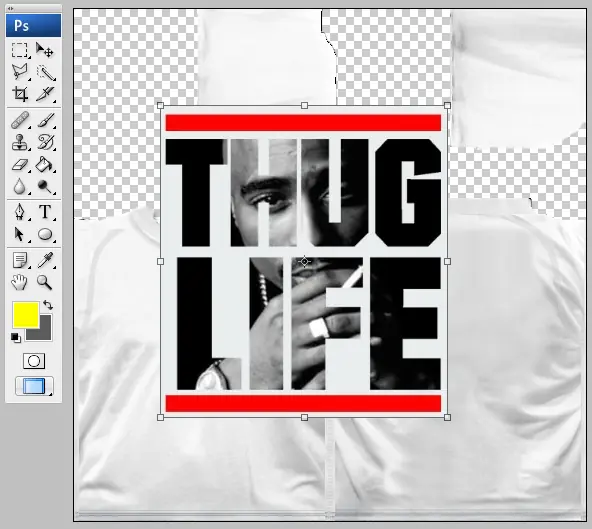
Task: Pick the Horizontal Type tool
Action: point(45,211)
